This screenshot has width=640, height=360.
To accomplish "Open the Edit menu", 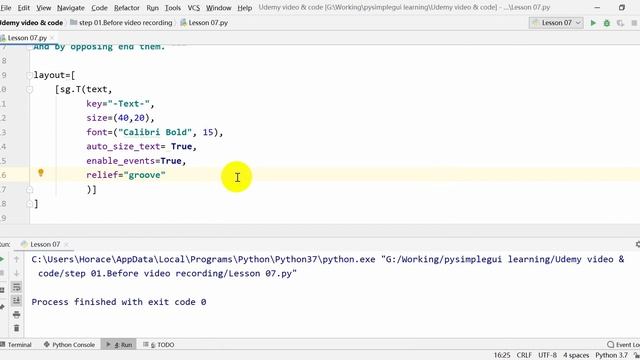I will point(24,8).
